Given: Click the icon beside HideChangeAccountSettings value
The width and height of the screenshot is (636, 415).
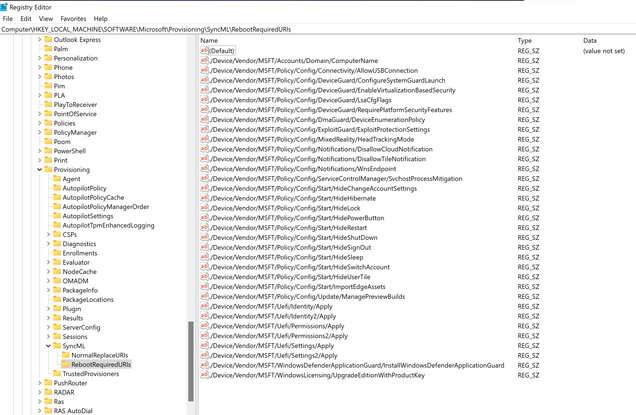Looking at the screenshot, I should (x=204, y=188).
